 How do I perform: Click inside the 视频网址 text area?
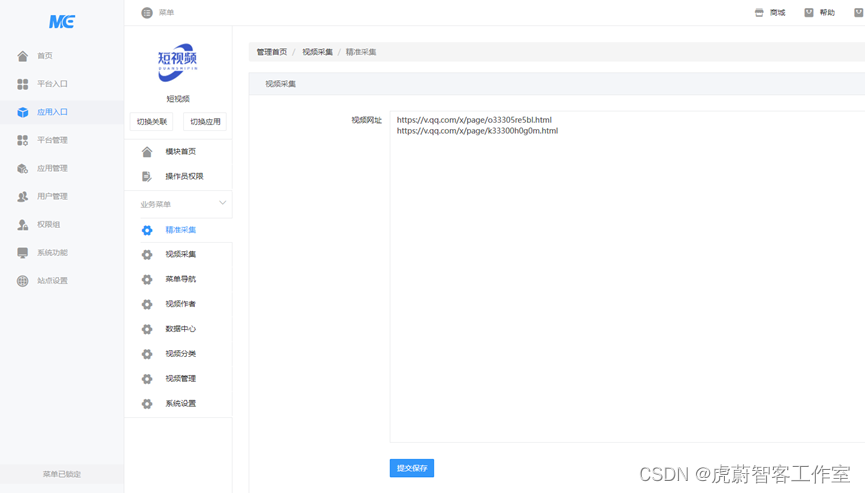627,277
